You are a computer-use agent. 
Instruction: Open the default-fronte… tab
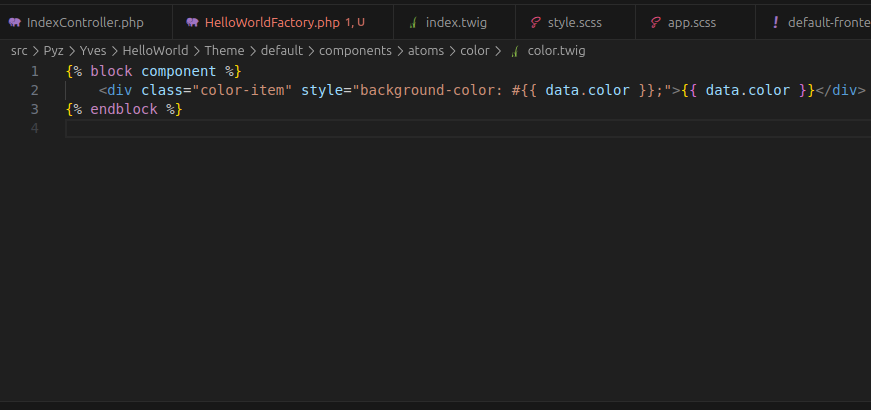tap(814, 23)
